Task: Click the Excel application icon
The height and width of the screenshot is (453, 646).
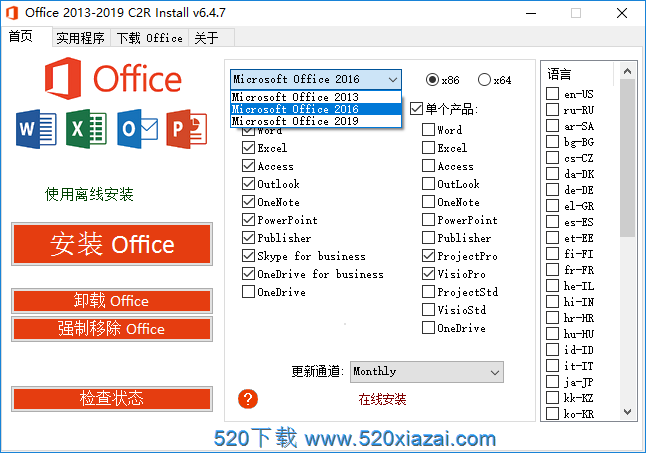Action: (x=86, y=129)
